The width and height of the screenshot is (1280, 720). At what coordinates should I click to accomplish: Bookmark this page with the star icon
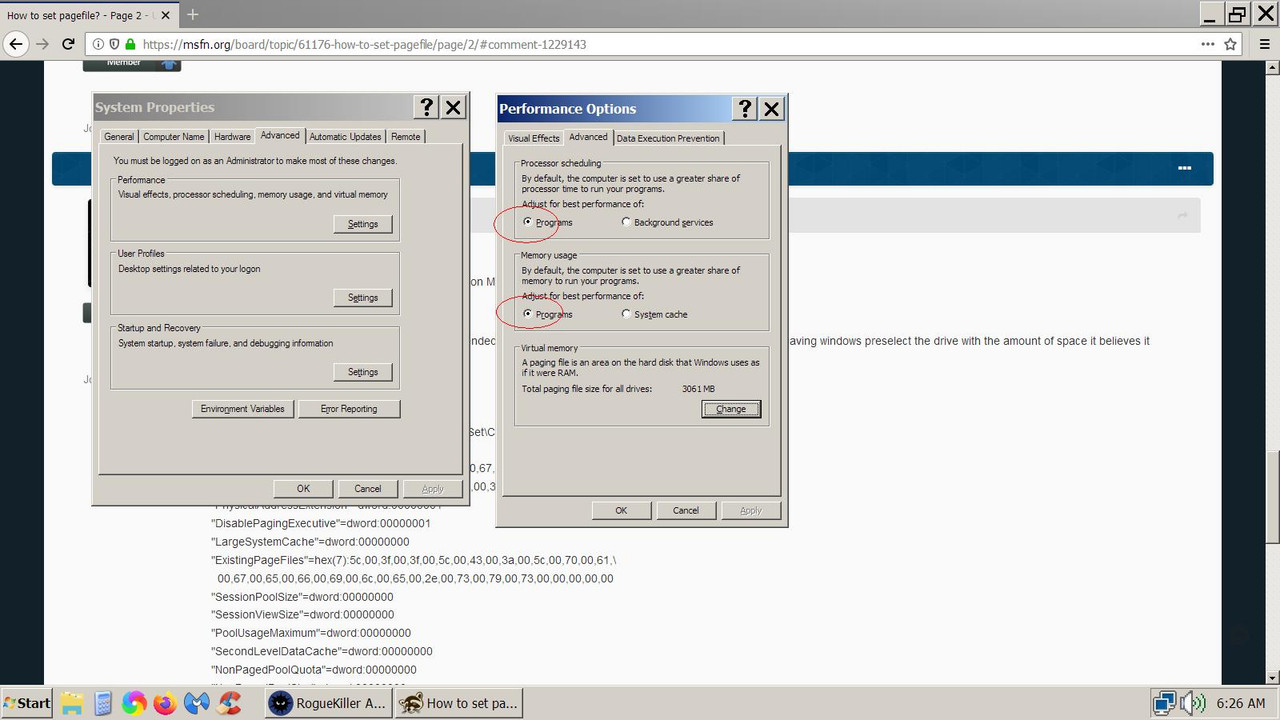point(1231,44)
